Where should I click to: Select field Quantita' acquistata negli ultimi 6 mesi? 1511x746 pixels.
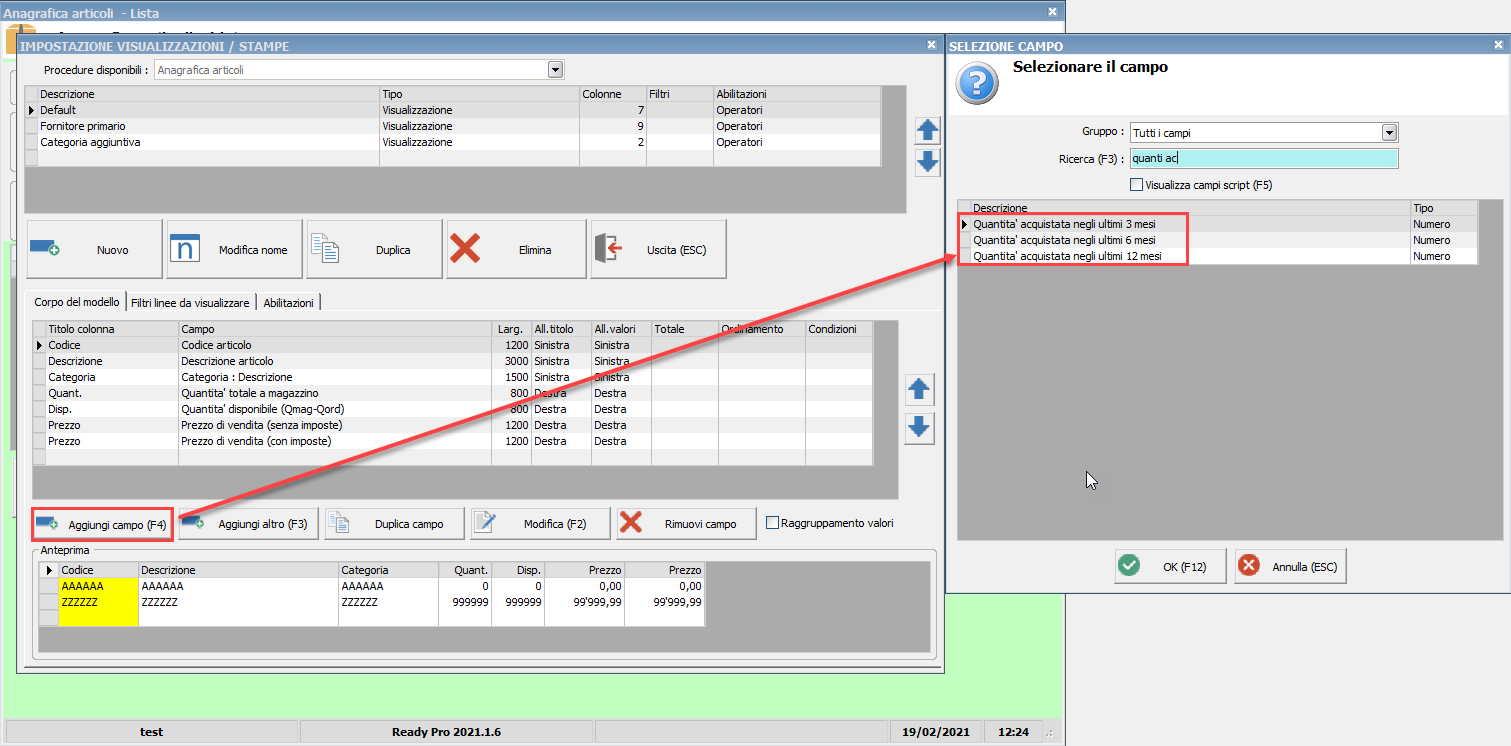[1217, 240]
